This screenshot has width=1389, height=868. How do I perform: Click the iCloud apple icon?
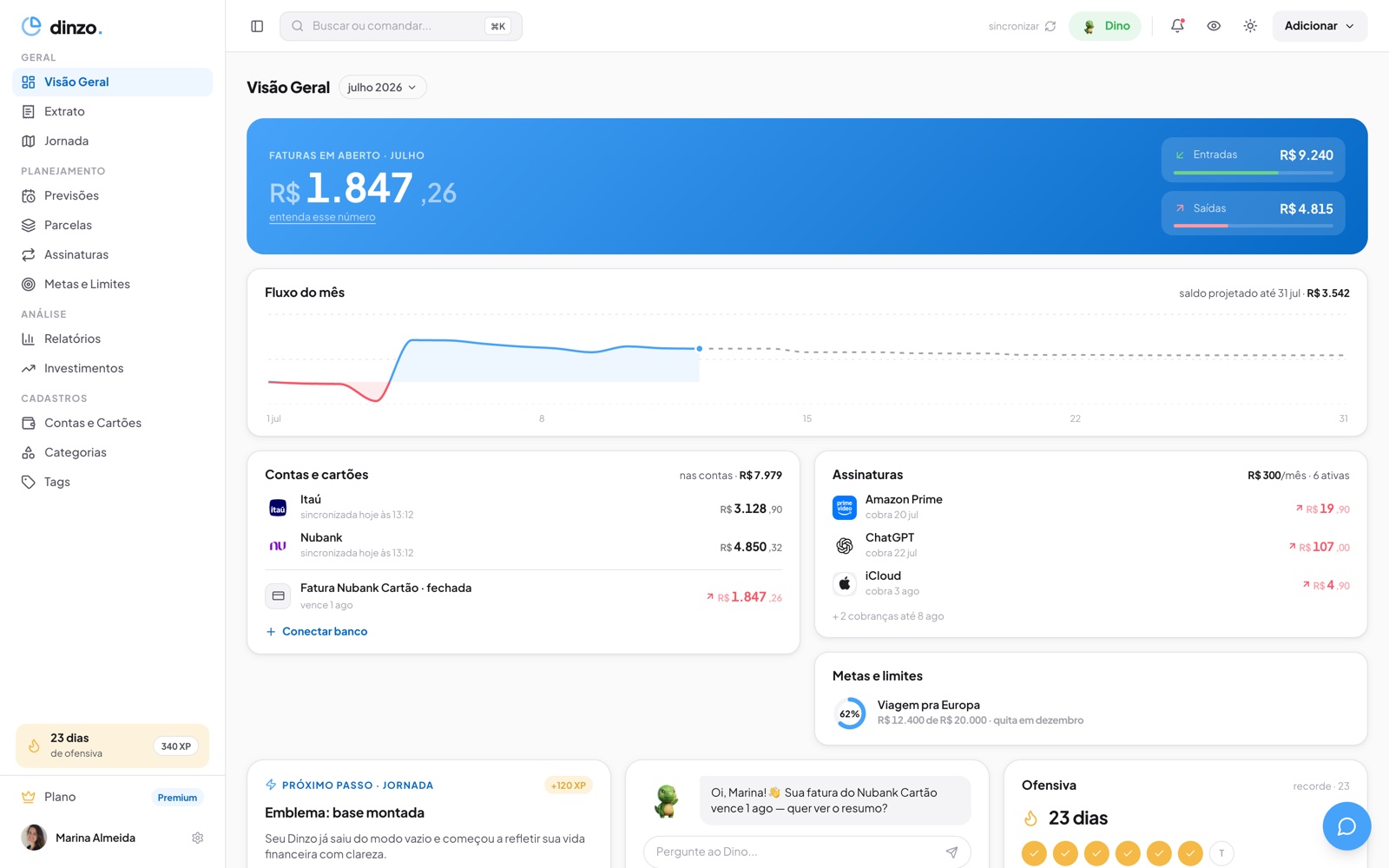click(845, 583)
